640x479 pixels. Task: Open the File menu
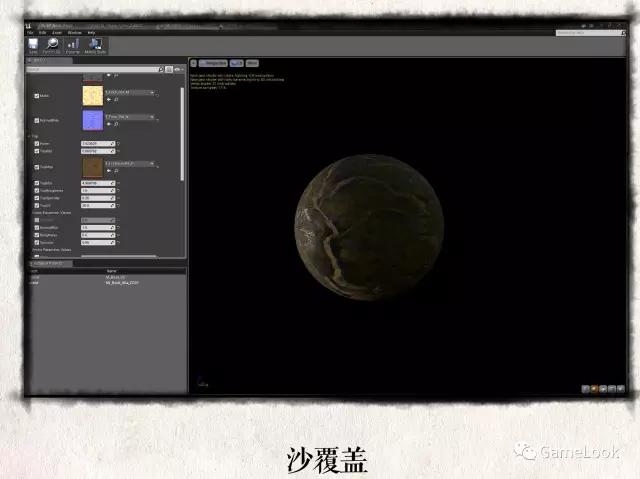[30, 33]
